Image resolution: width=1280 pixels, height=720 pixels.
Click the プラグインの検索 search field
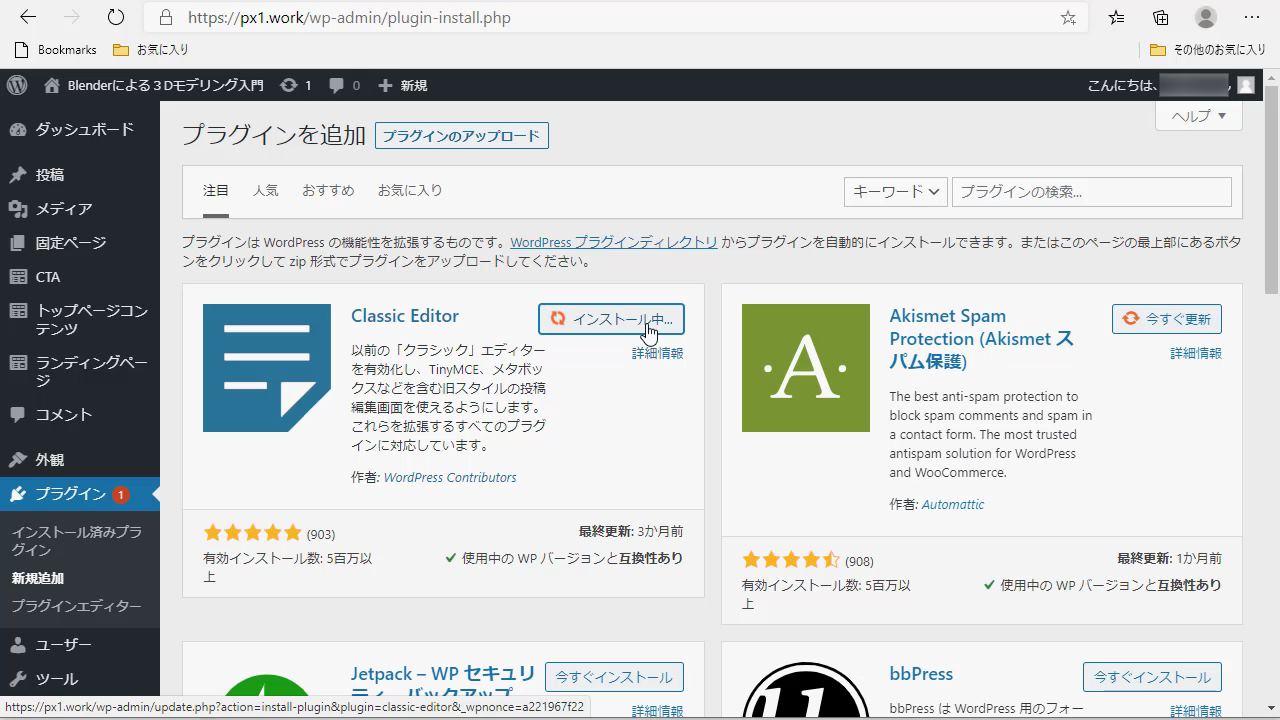pyautogui.click(x=1091, y=192)
